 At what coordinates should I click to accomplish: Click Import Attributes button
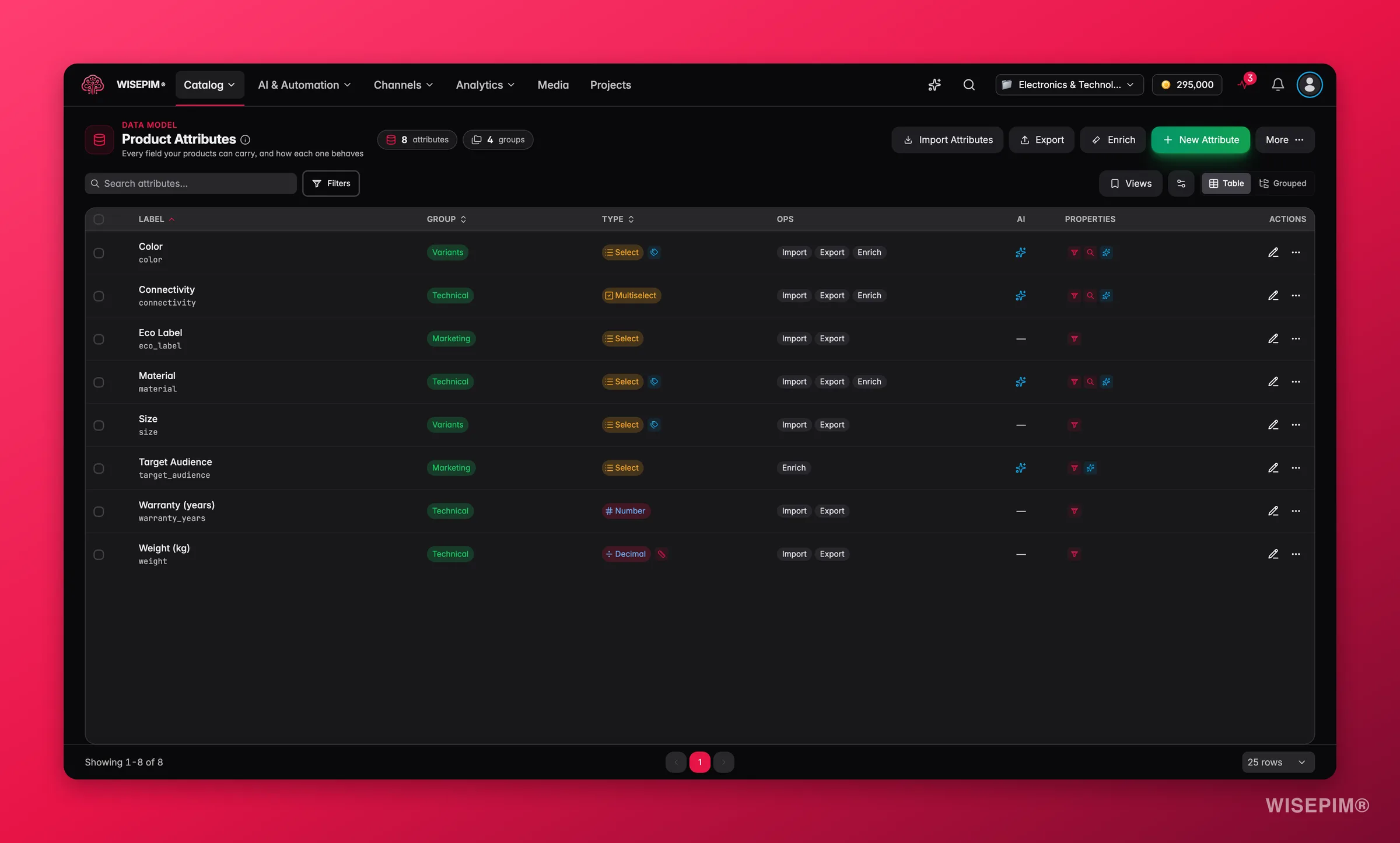coord(947,140)
